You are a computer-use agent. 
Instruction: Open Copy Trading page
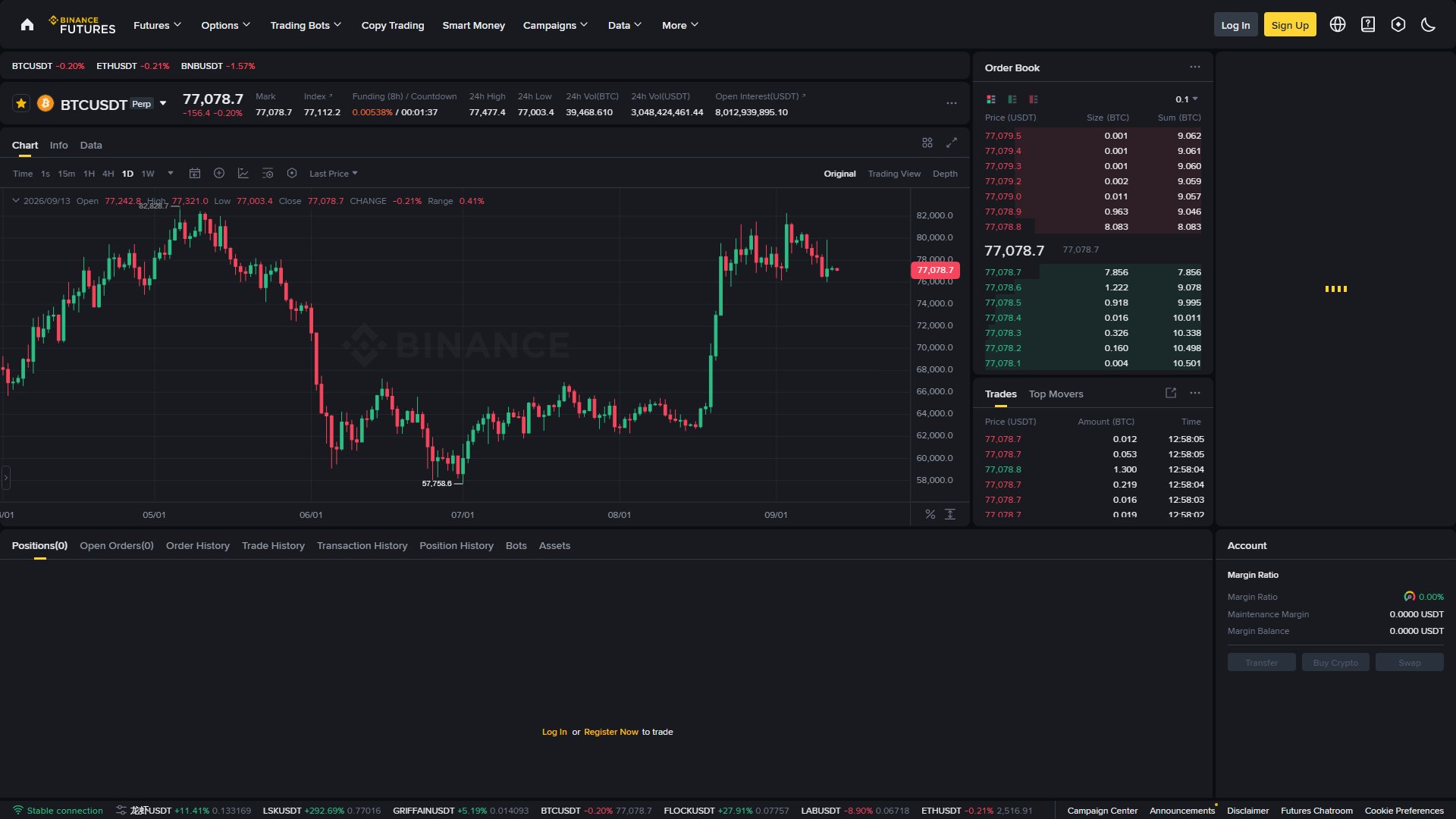coord(393,25)
